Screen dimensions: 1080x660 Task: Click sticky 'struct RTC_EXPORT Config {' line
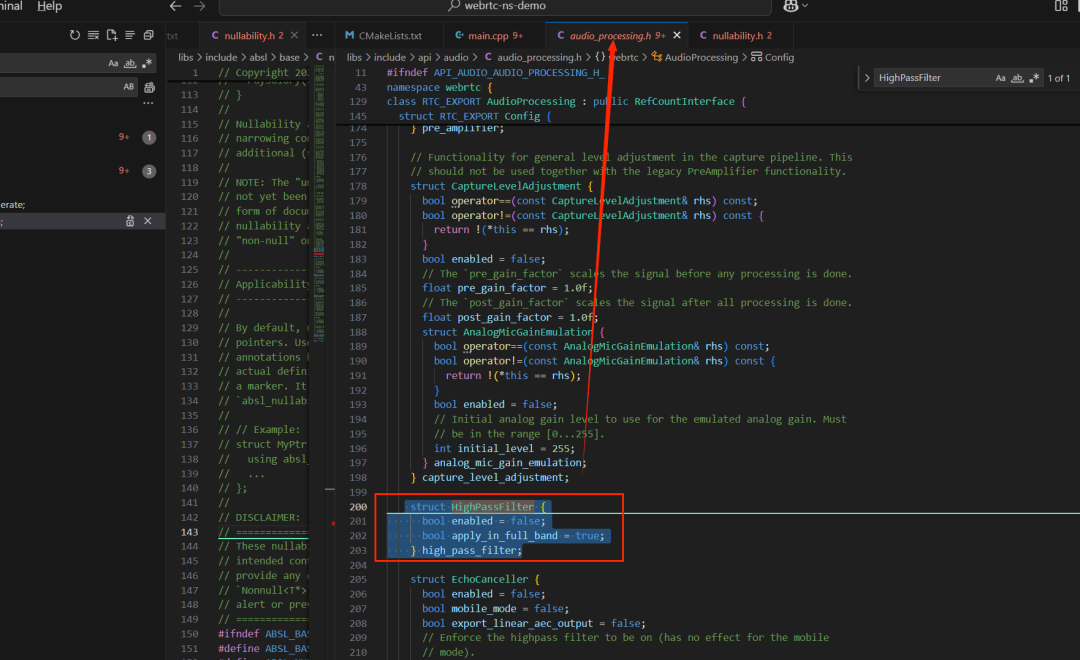tap(475, 116)
